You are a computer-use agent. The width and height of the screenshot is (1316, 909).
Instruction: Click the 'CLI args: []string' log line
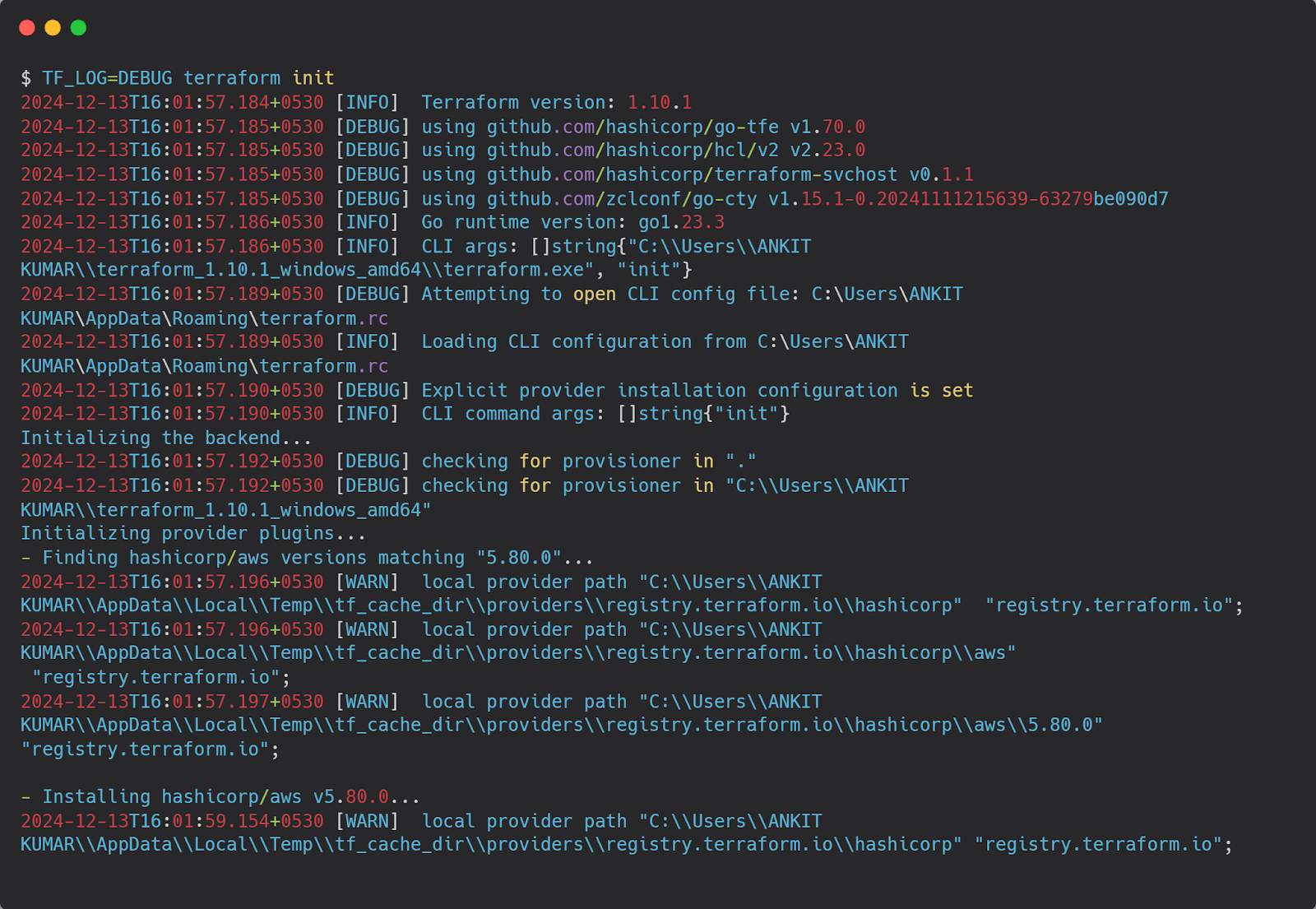click(x=415, y=247)
